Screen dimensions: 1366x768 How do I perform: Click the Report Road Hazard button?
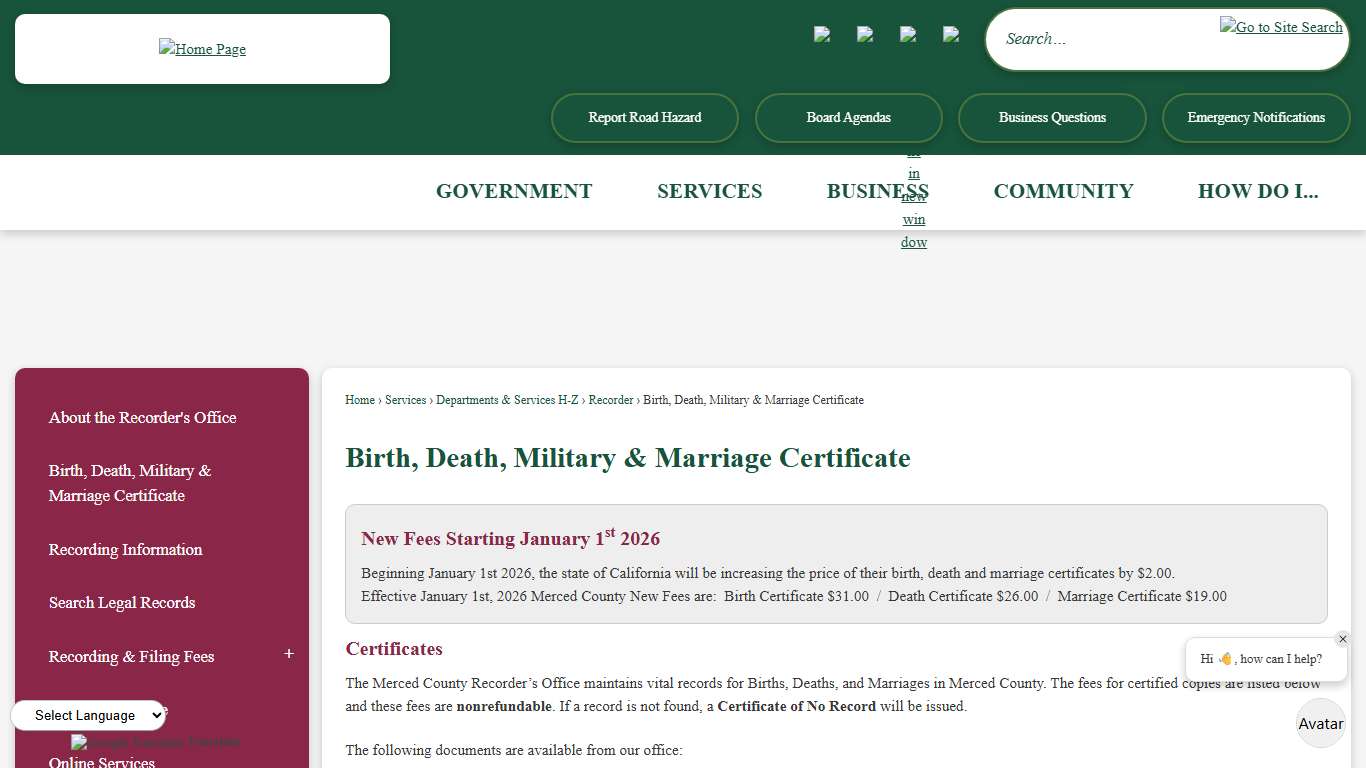[x=644, y=117]
